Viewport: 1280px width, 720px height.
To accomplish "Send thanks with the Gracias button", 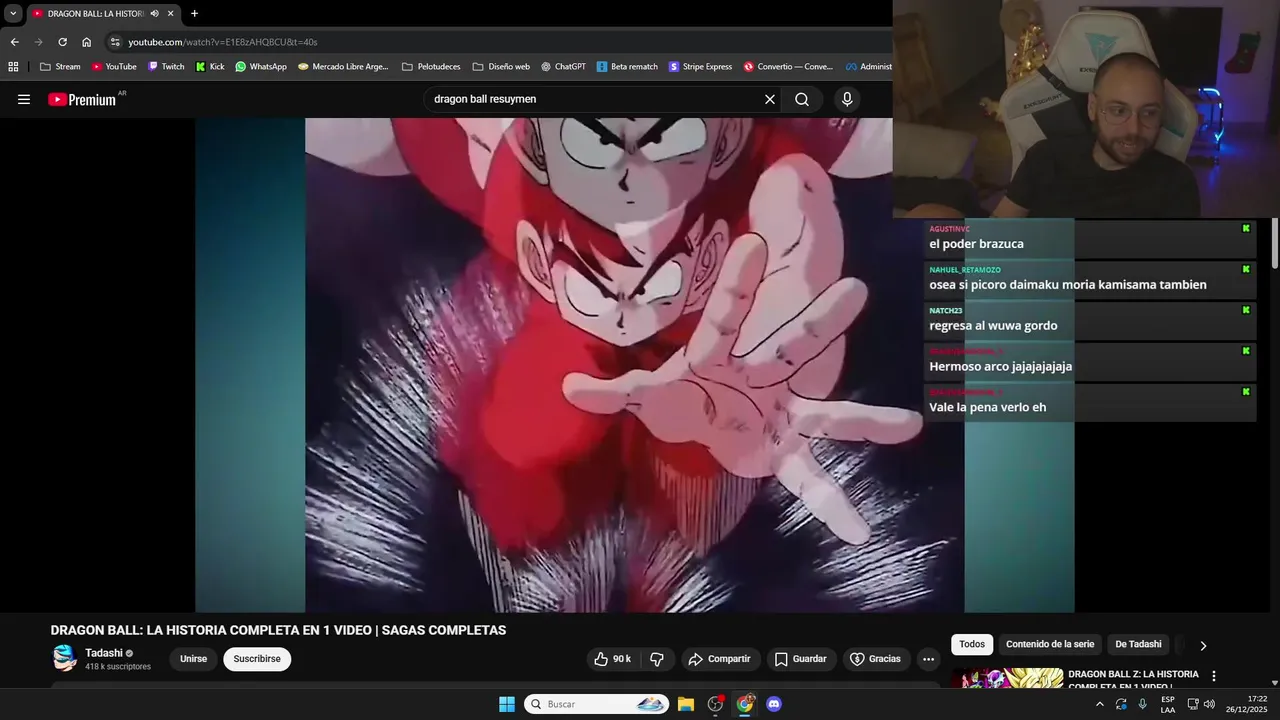I will click(x=875, y=659).
